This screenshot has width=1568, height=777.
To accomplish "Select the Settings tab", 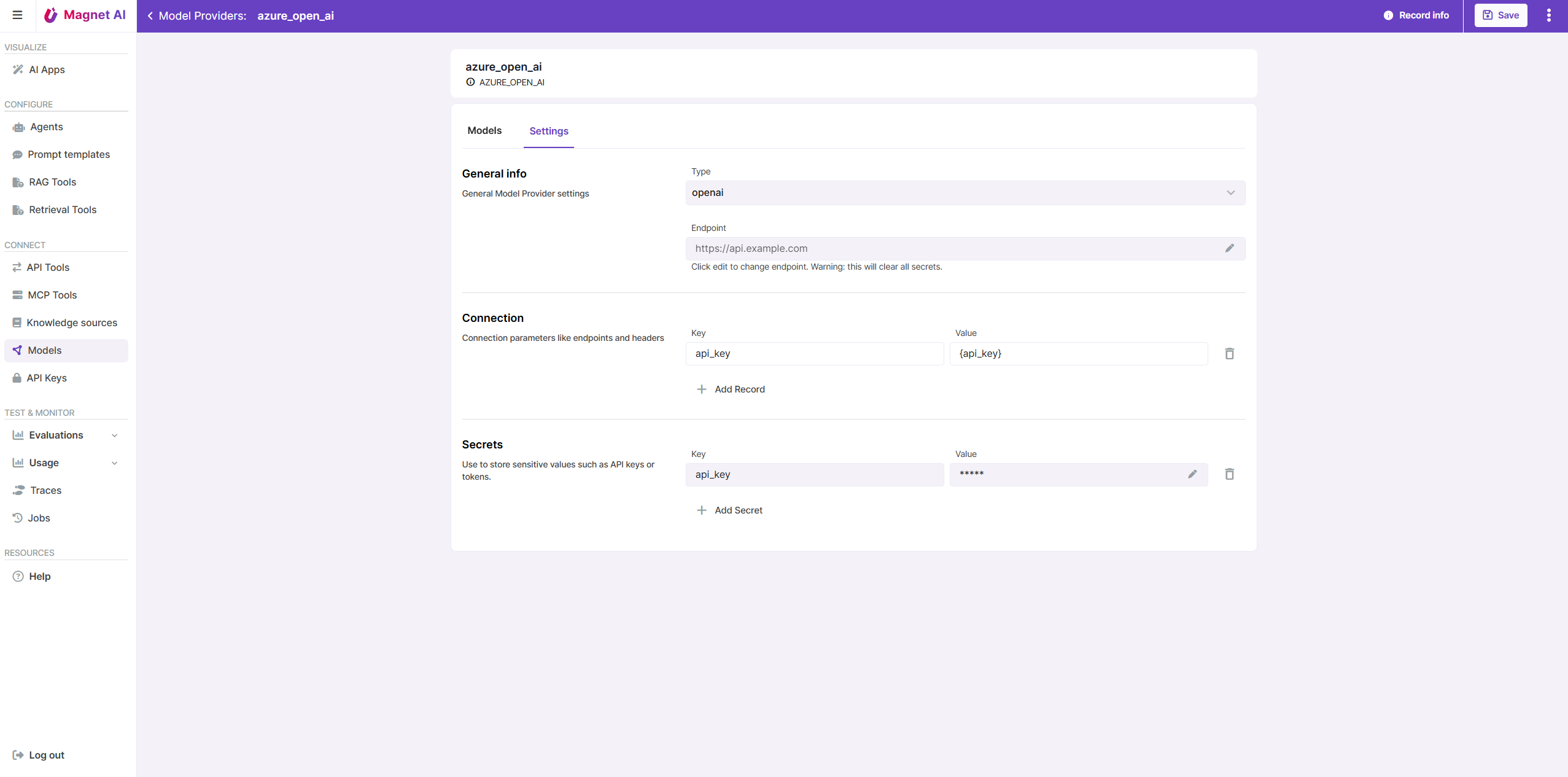I will click(x=548, y=131).
